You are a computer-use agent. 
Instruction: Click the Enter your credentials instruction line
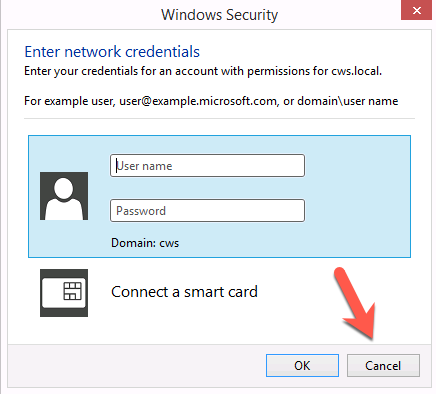pyautogui.click(x=203, y=71)
